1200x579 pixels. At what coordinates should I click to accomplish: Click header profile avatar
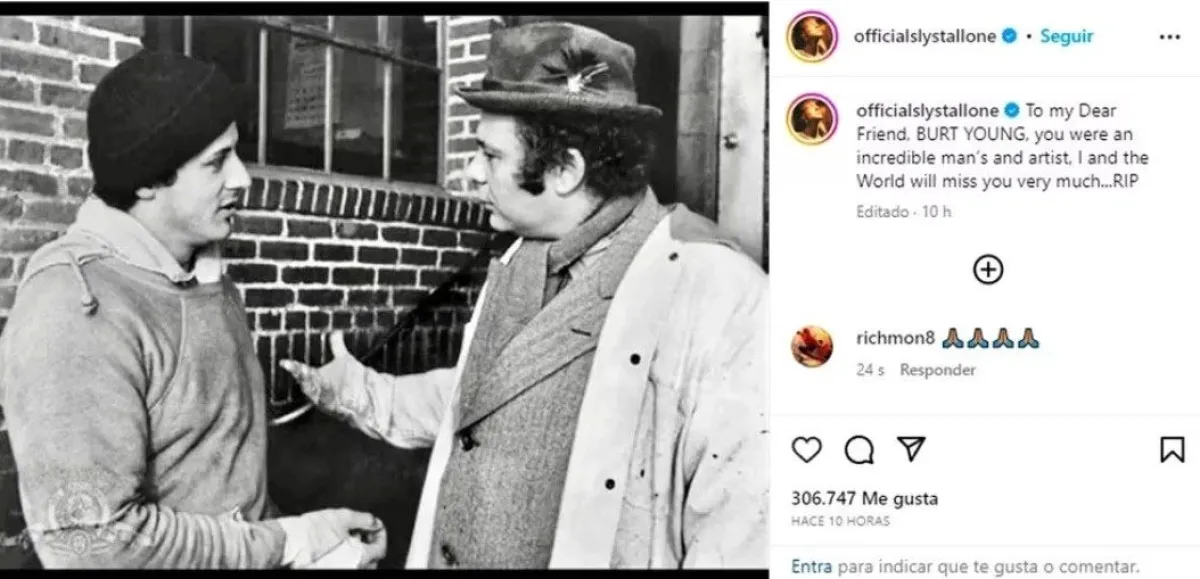click(x=811, y=37)
